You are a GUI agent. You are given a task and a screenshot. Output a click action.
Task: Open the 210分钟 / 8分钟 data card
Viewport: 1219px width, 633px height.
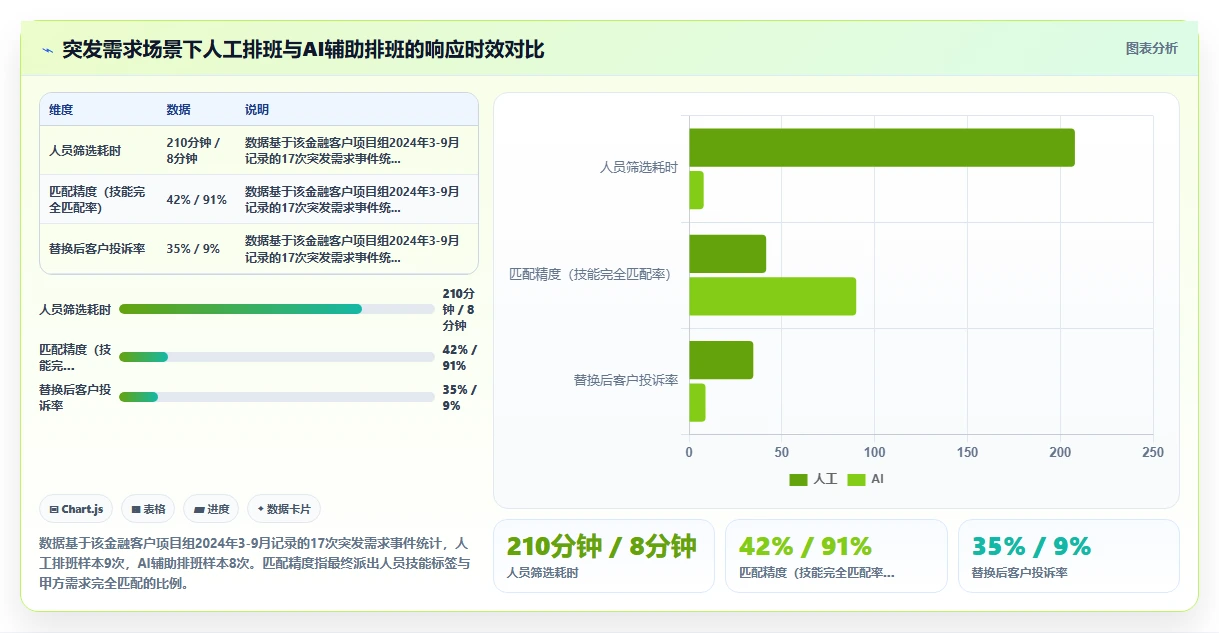click(603, 556)
